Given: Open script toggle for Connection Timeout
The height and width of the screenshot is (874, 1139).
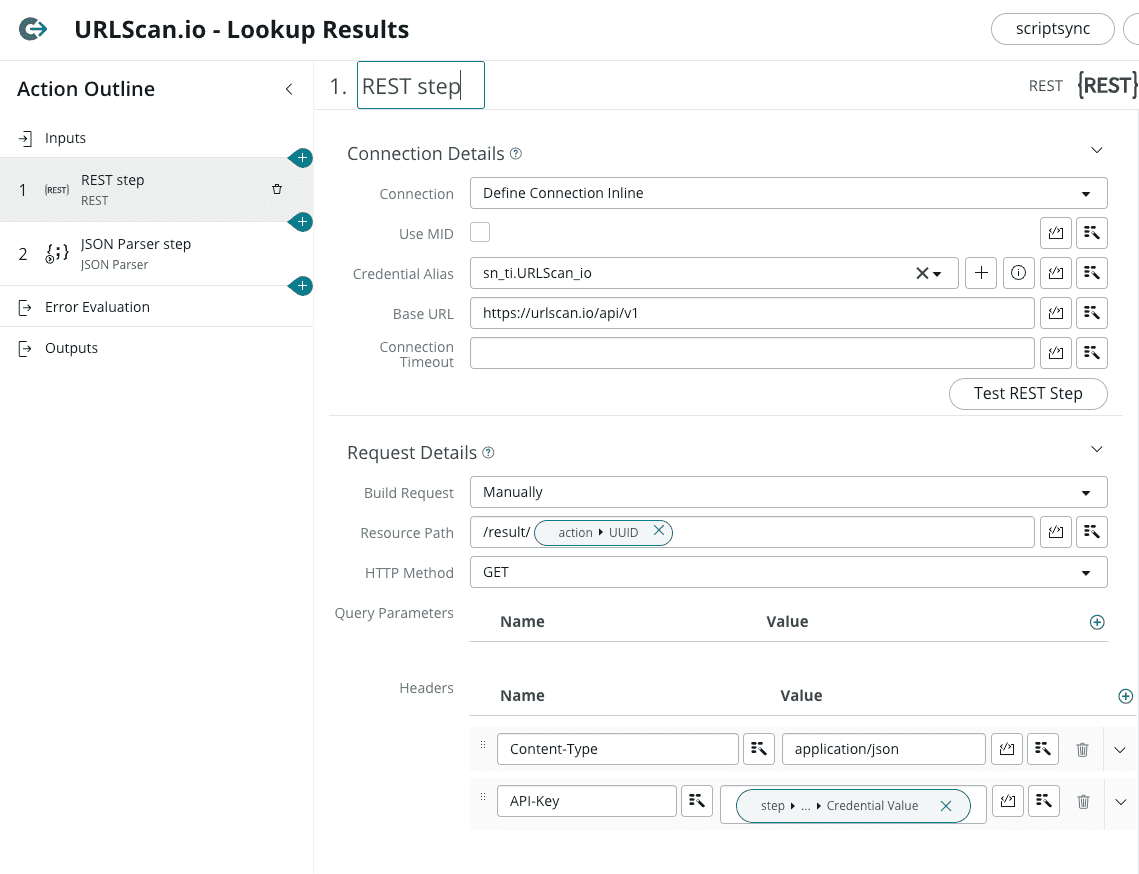Looking at the screenshot, I should click(x=1055, y=353).
